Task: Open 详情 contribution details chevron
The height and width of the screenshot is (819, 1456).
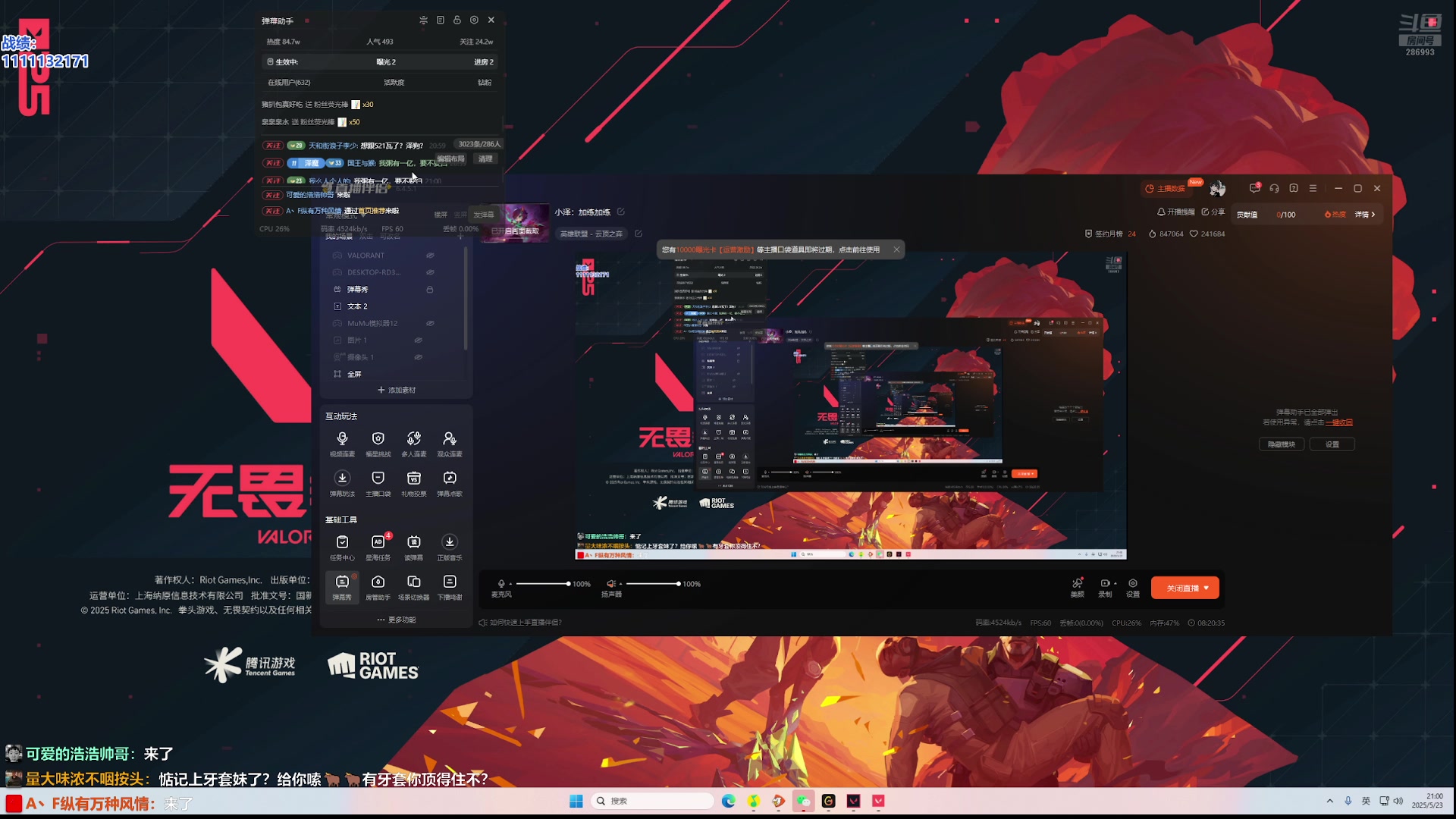Action: (1365, 215)
